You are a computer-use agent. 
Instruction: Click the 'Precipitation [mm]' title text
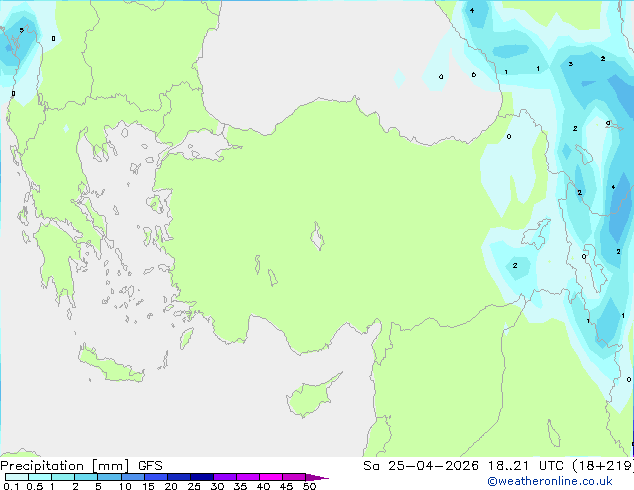65,466
